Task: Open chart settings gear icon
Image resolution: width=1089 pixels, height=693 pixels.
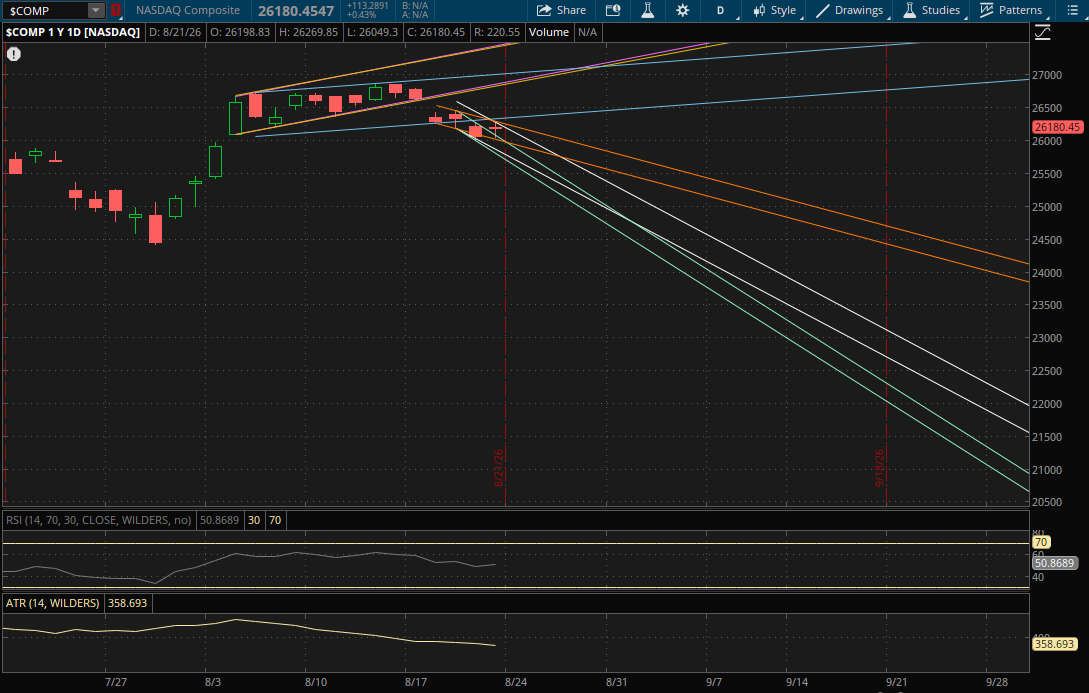Action: 683,10
